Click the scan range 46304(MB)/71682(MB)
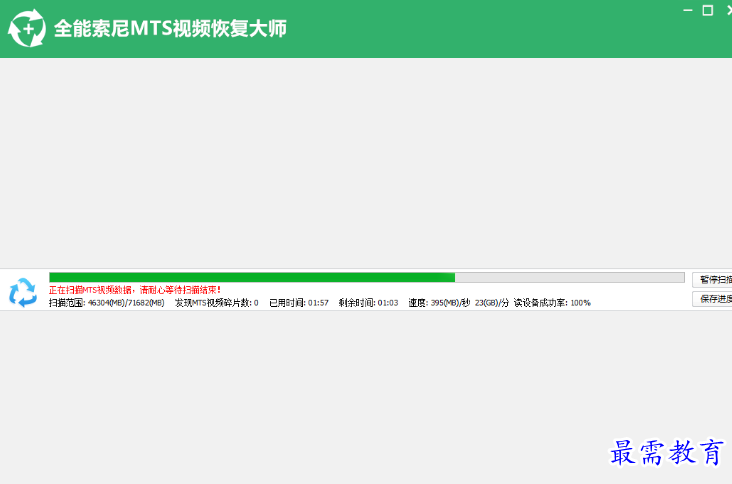732x484 pixels. pyautogui.click(x=126, y=303)
